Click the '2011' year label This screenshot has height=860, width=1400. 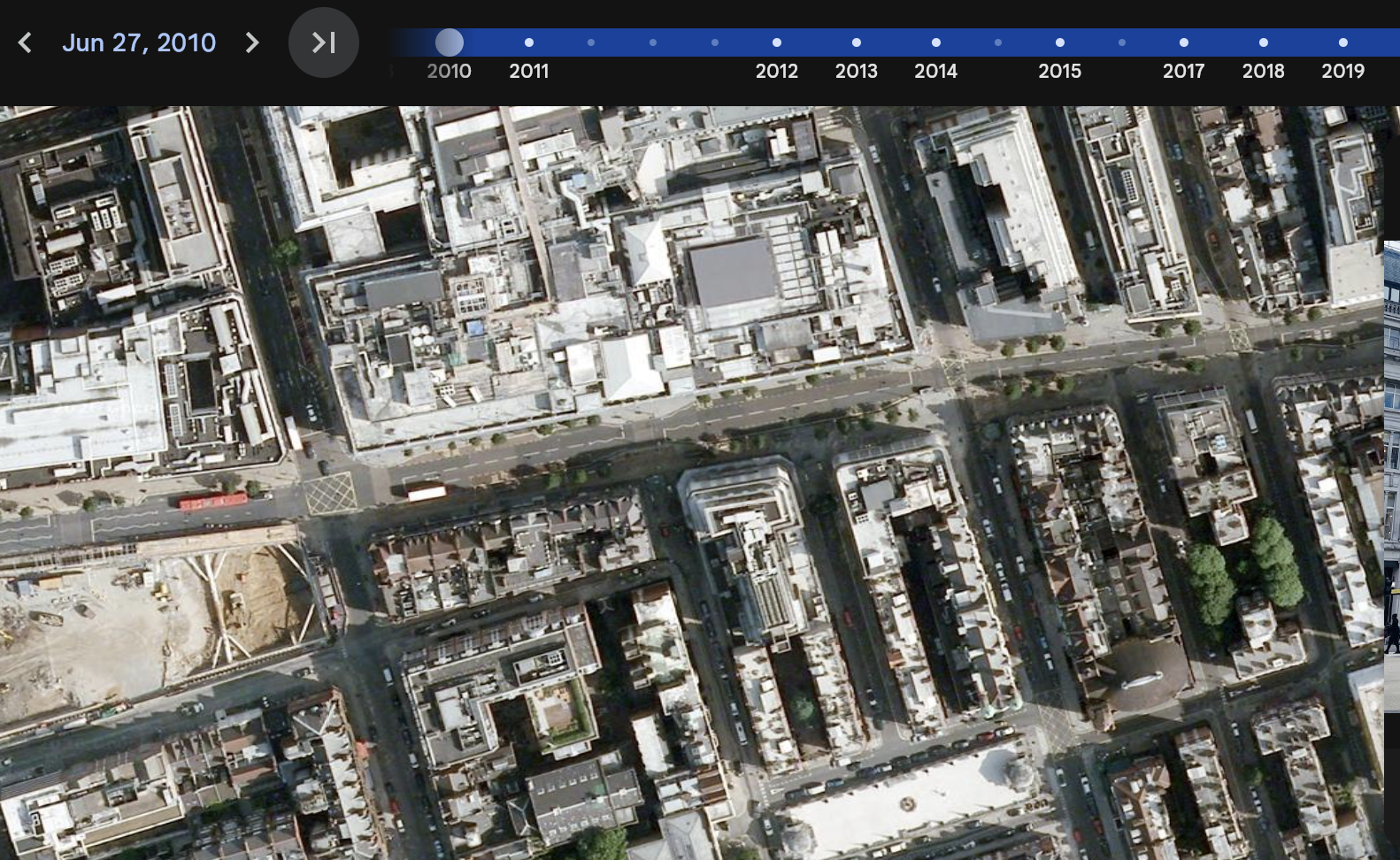[x=529, y=71]
